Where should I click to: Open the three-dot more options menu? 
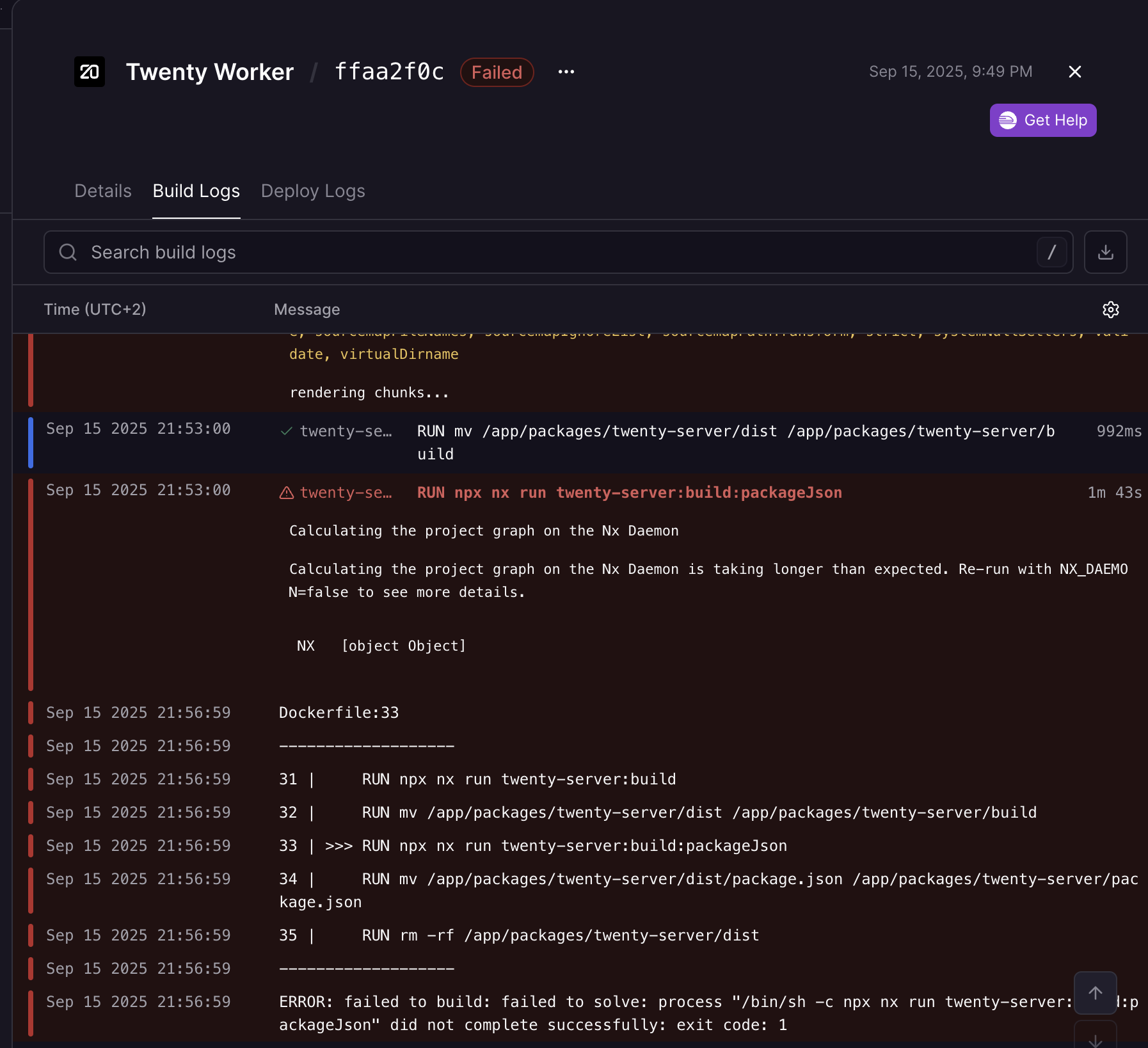(566, 72)
